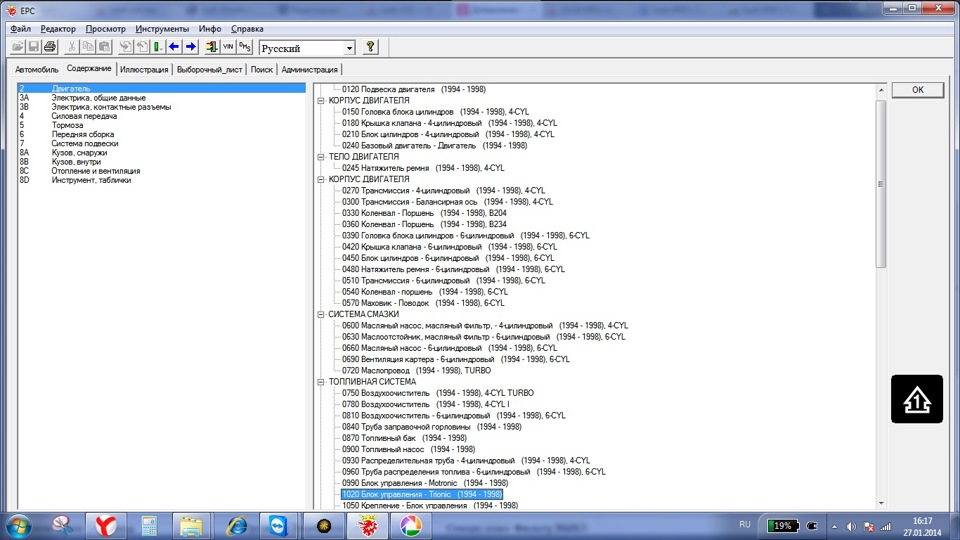Collapse the ТОПЛИВНАЯ СИСТЕМА tree group

pos(321,382)
